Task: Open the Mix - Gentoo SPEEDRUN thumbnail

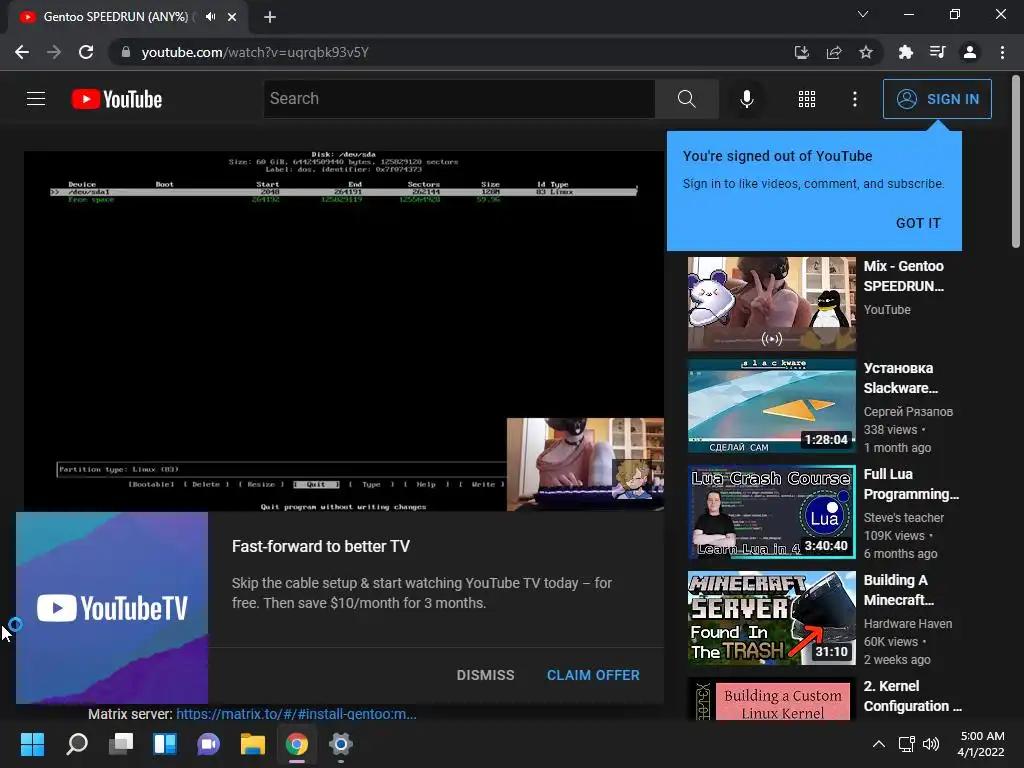Action: 771,304
